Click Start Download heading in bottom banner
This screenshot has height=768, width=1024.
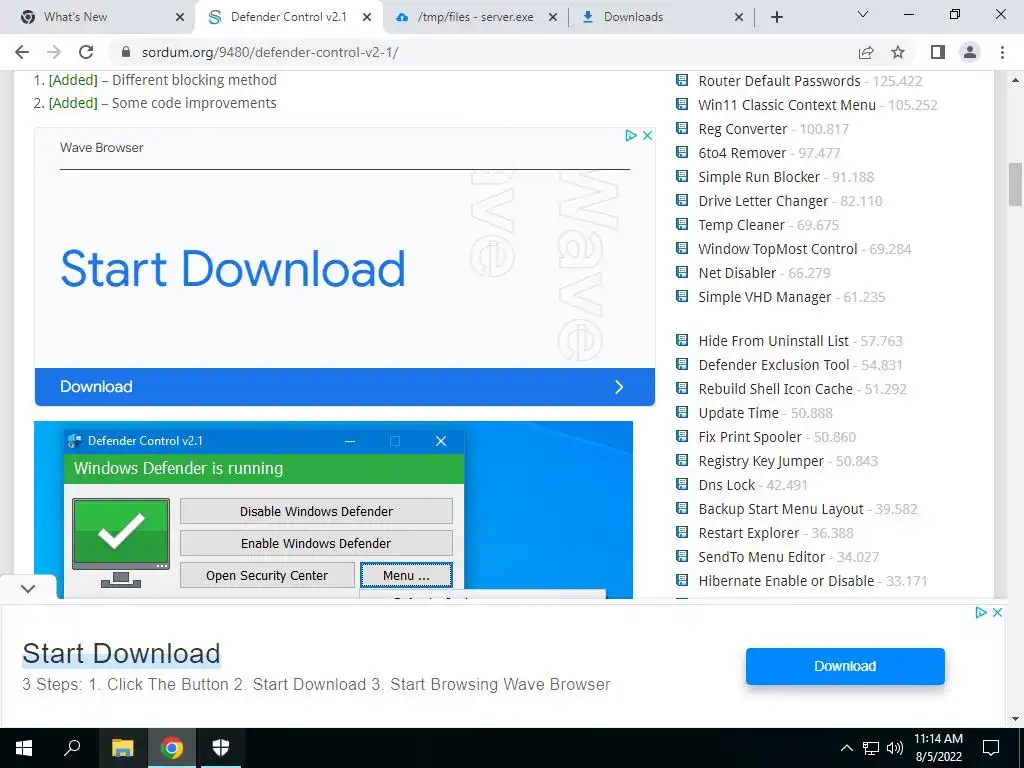point(121,654)
